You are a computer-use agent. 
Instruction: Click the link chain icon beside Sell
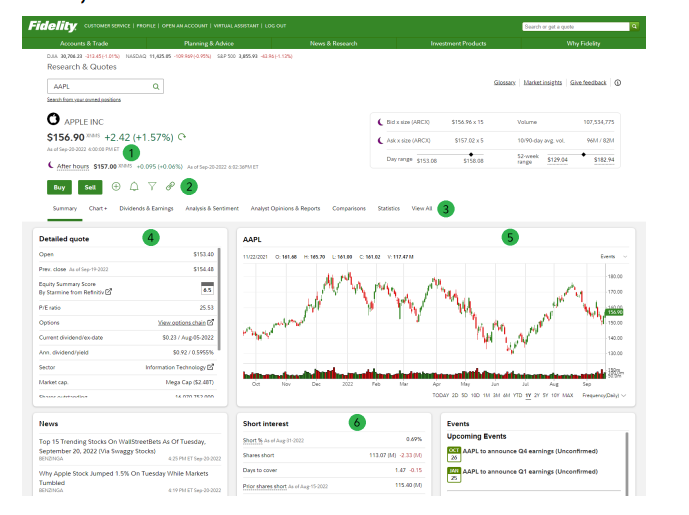pyautogui.click(x=170, y=186)
